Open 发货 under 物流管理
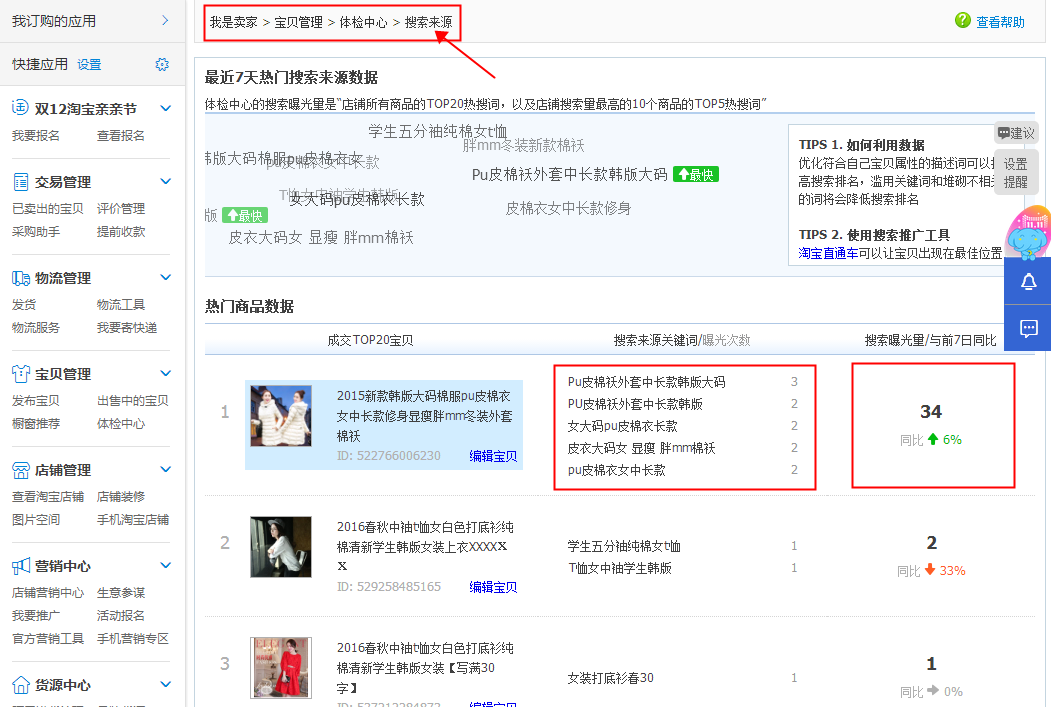 23,304
